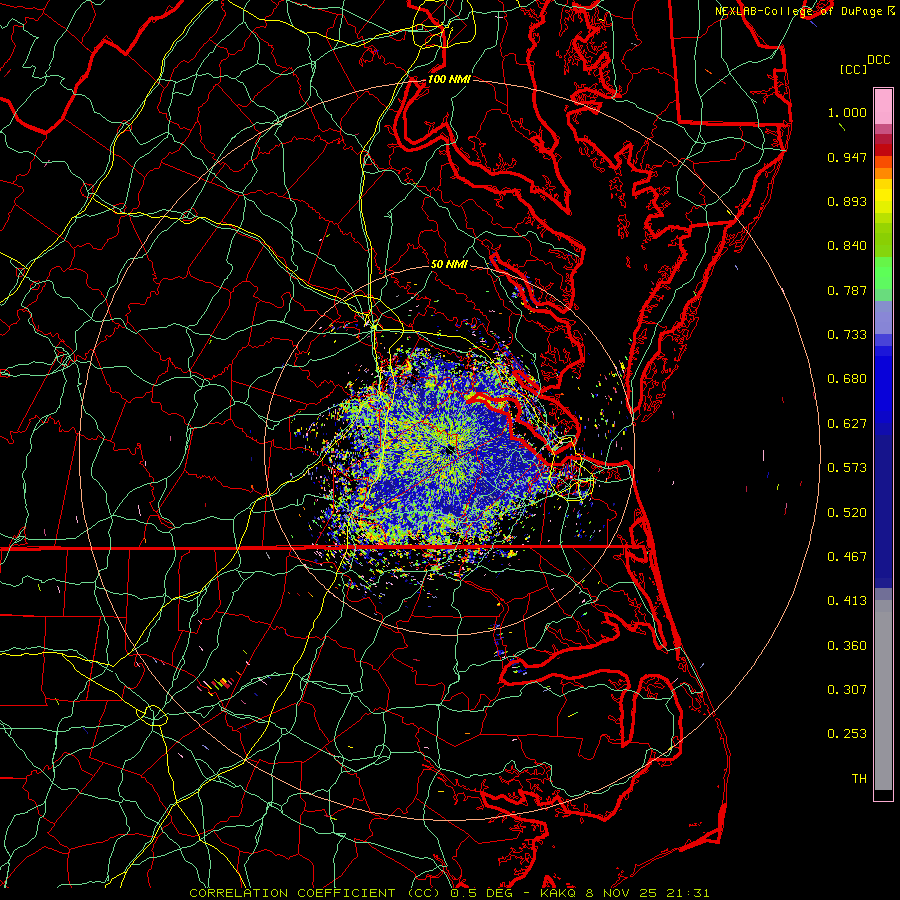Pick the gray segment of the color bar
The height and width of the screenshot is (900, 900).
coord(883,695)
